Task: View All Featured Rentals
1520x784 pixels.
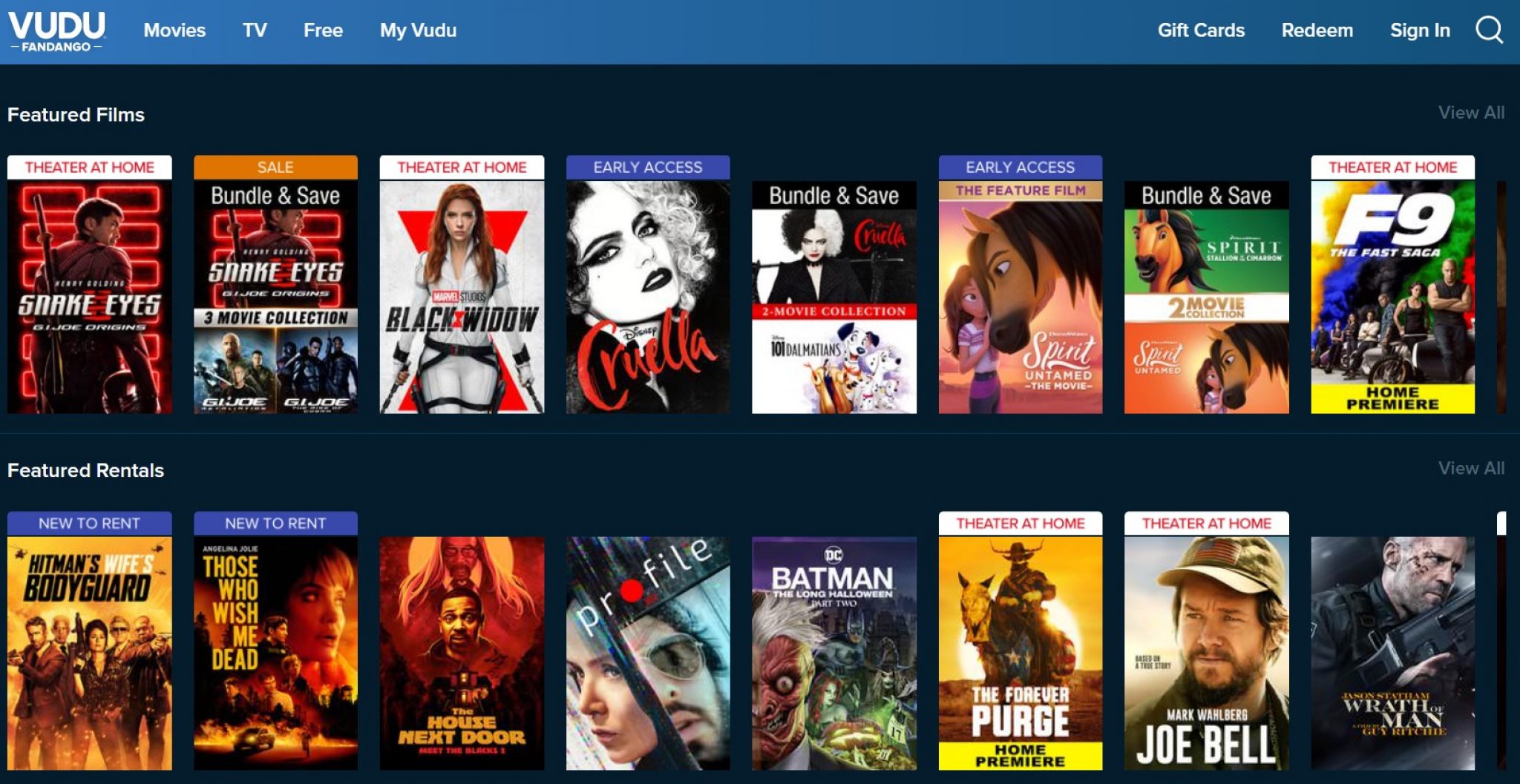Action: 1471,468
